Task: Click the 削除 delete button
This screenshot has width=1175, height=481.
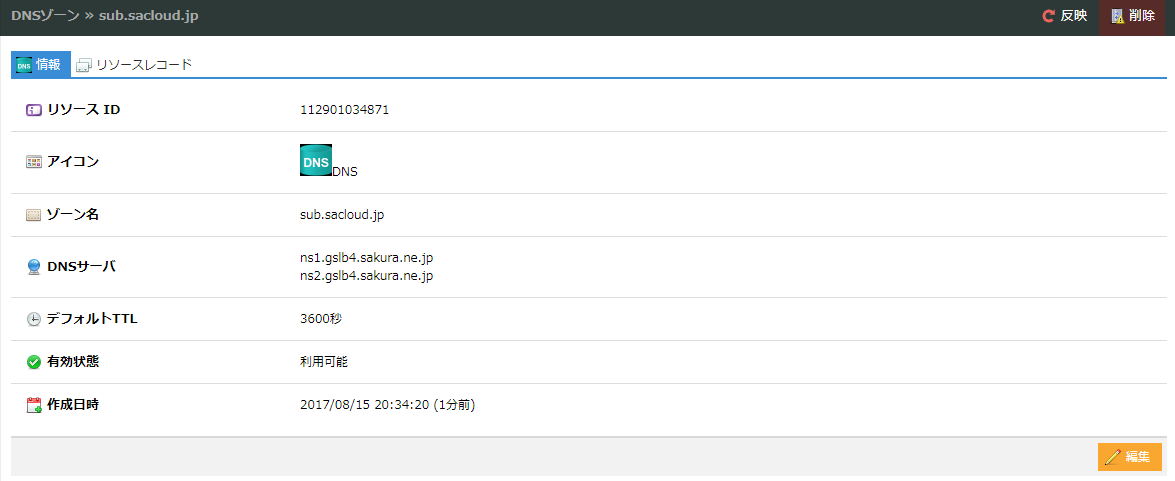Action: click(1132, 16)
